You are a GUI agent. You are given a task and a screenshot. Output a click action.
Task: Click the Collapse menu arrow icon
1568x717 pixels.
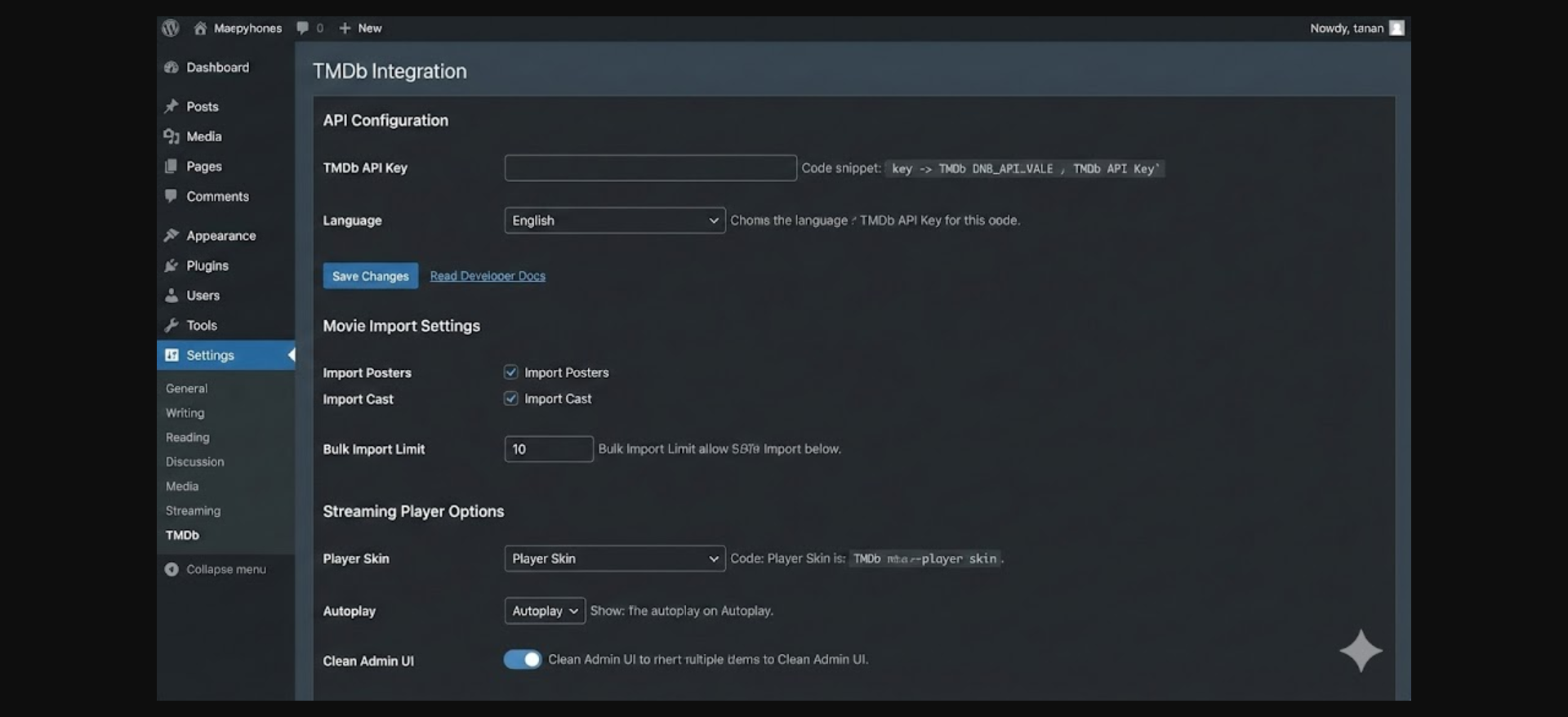[x=171, y=569]
